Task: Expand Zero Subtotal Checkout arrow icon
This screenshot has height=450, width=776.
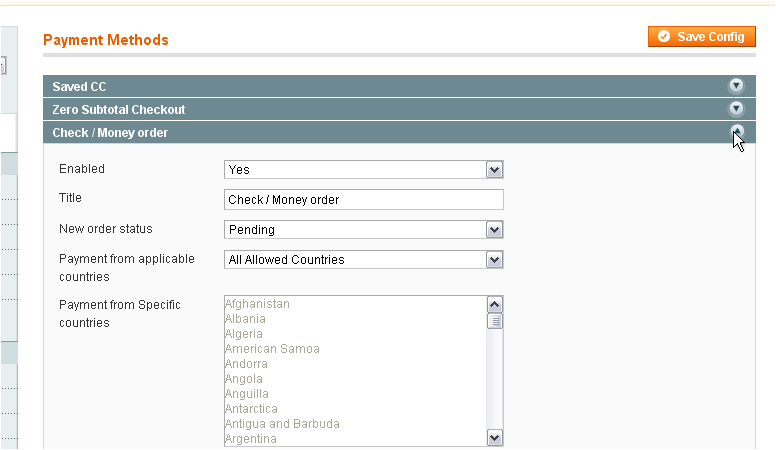Action: point(736,109)
